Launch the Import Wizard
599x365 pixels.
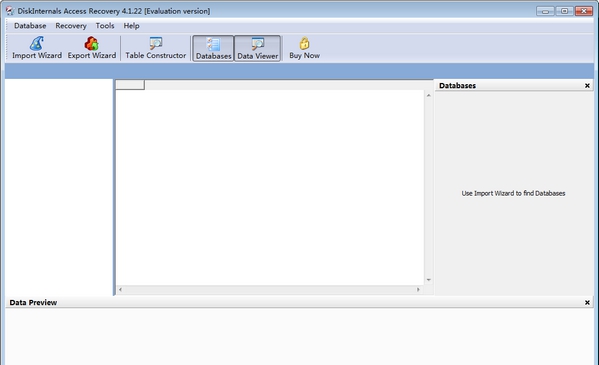(37, 48)
